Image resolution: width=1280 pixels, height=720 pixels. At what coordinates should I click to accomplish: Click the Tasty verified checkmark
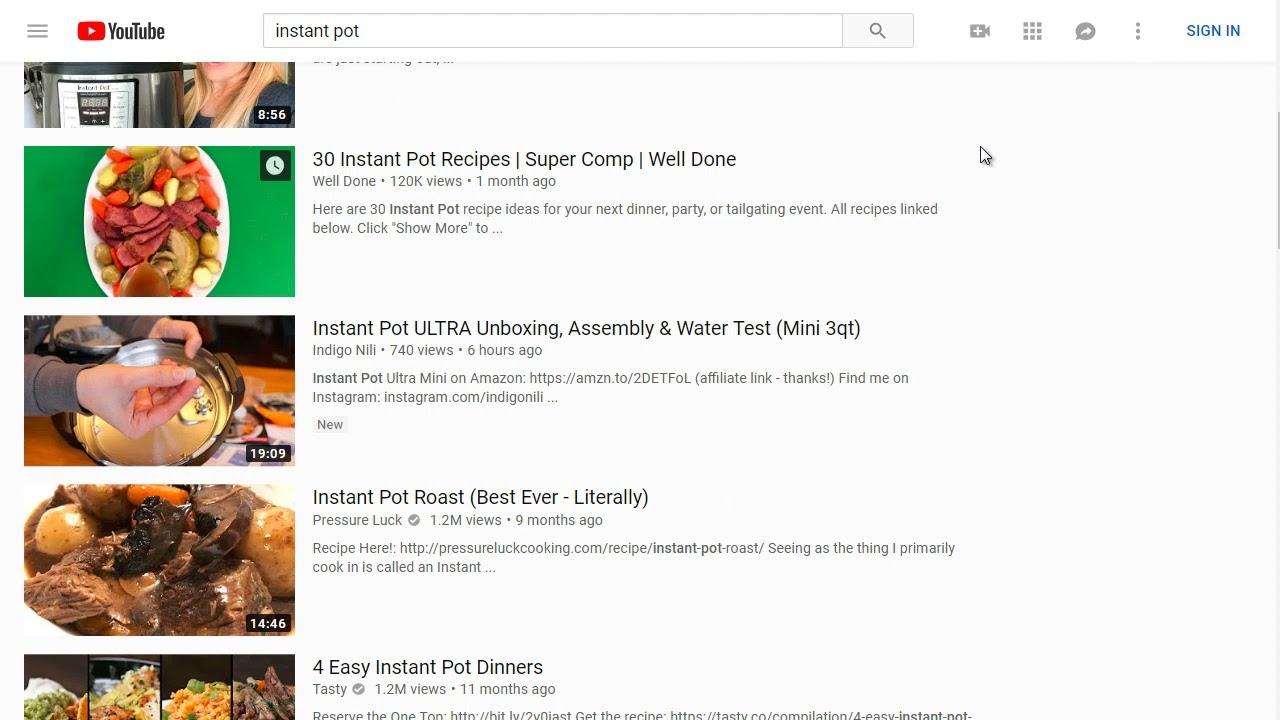click(x=359, y=689)
